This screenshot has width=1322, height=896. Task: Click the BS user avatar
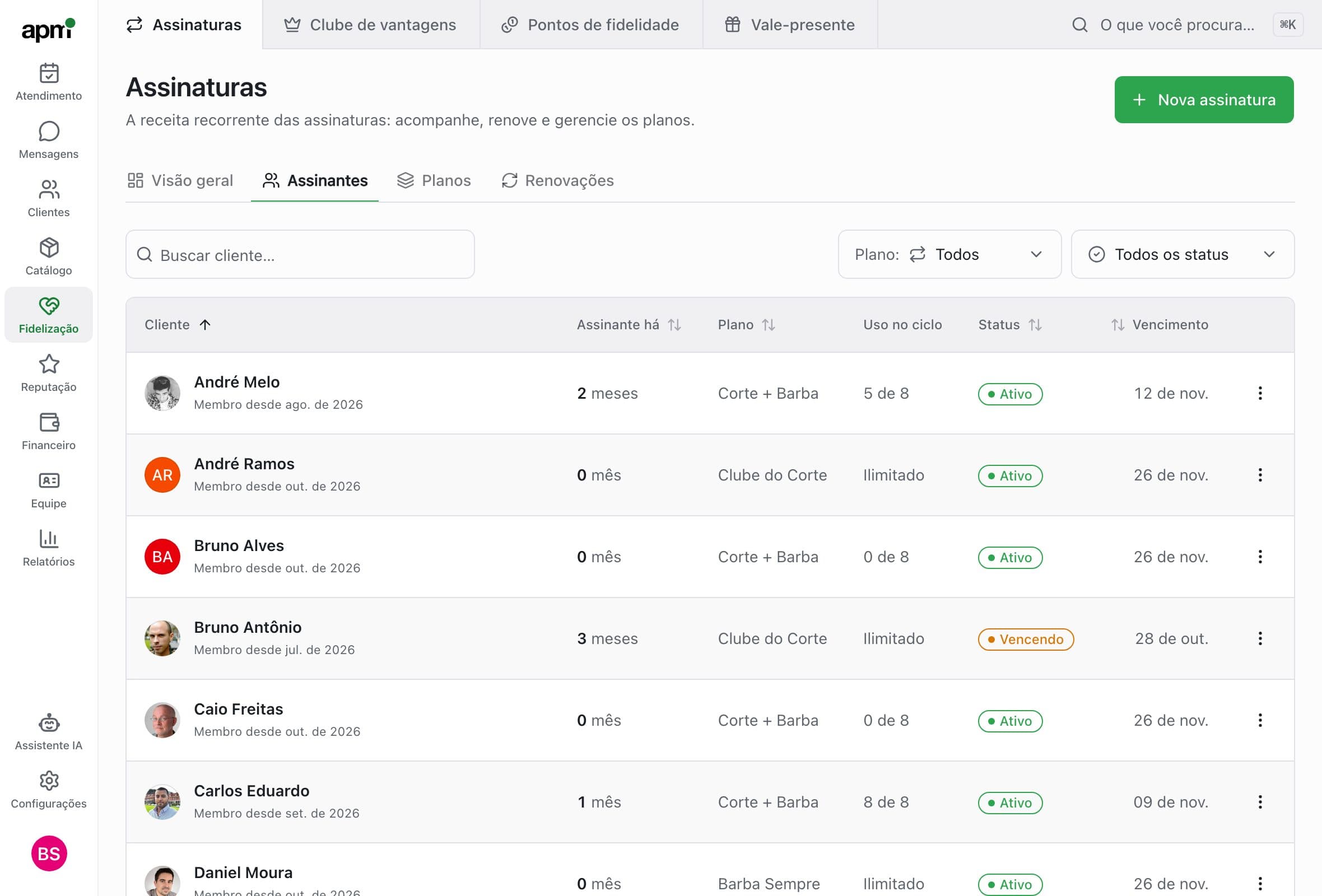pos(49,853)
